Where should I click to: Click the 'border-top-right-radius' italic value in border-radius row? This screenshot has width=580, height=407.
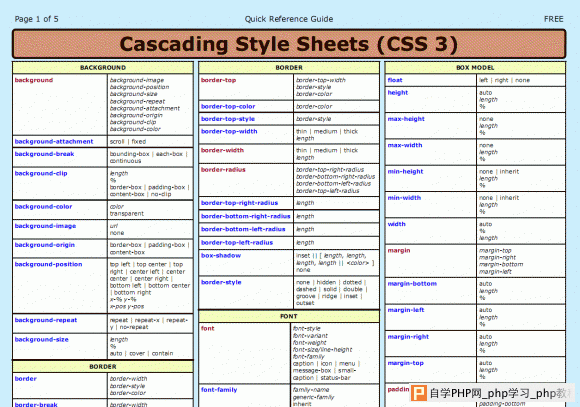330,170
